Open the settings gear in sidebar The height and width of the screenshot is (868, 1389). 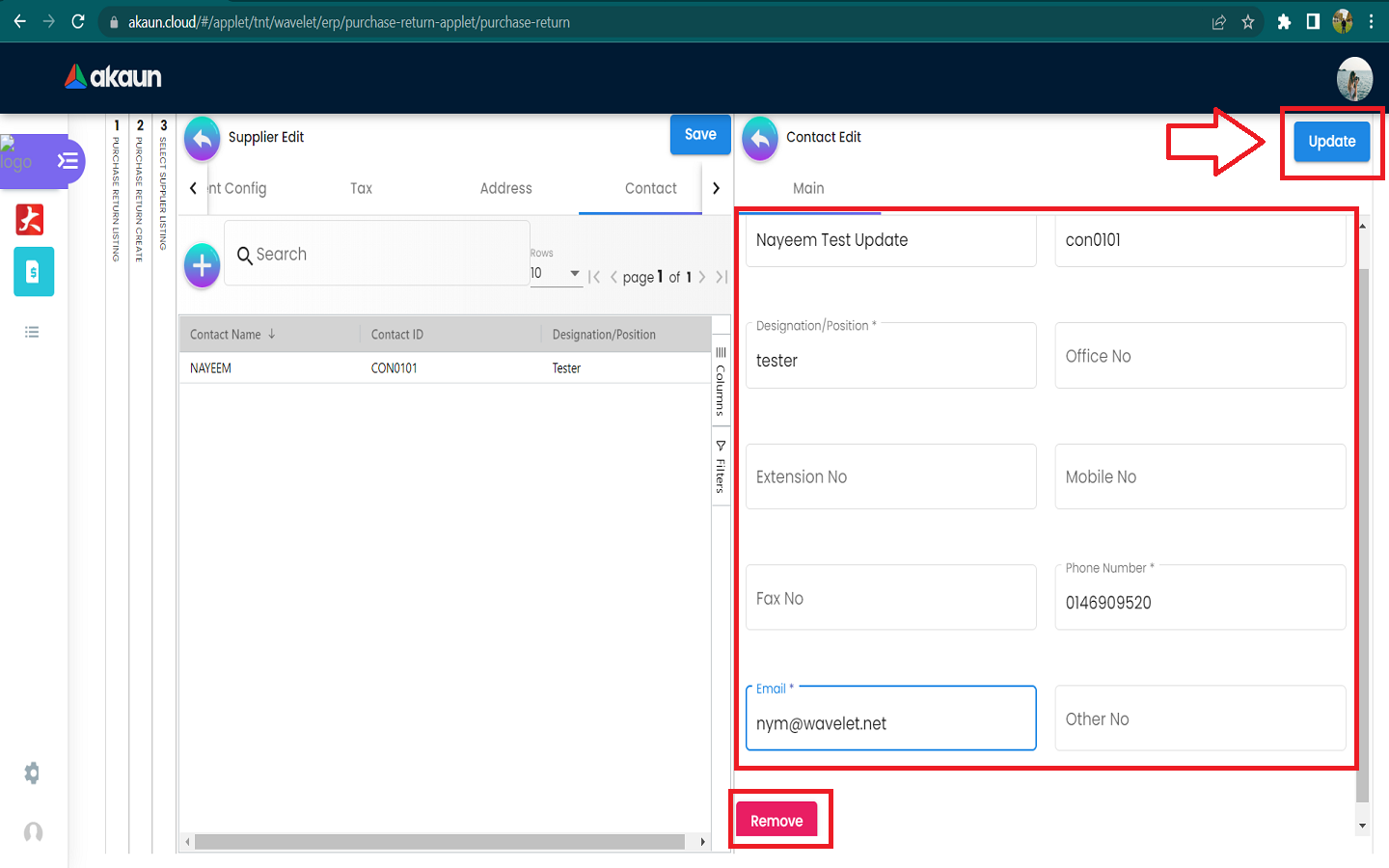32,773
